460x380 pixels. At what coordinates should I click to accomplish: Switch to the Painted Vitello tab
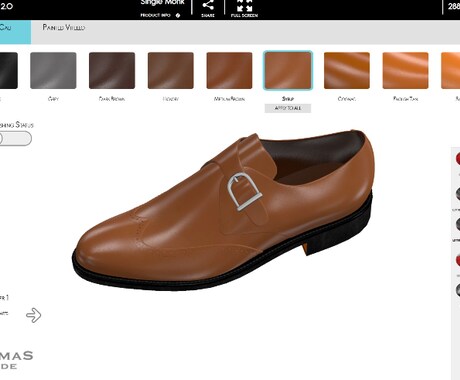[64, 28]
